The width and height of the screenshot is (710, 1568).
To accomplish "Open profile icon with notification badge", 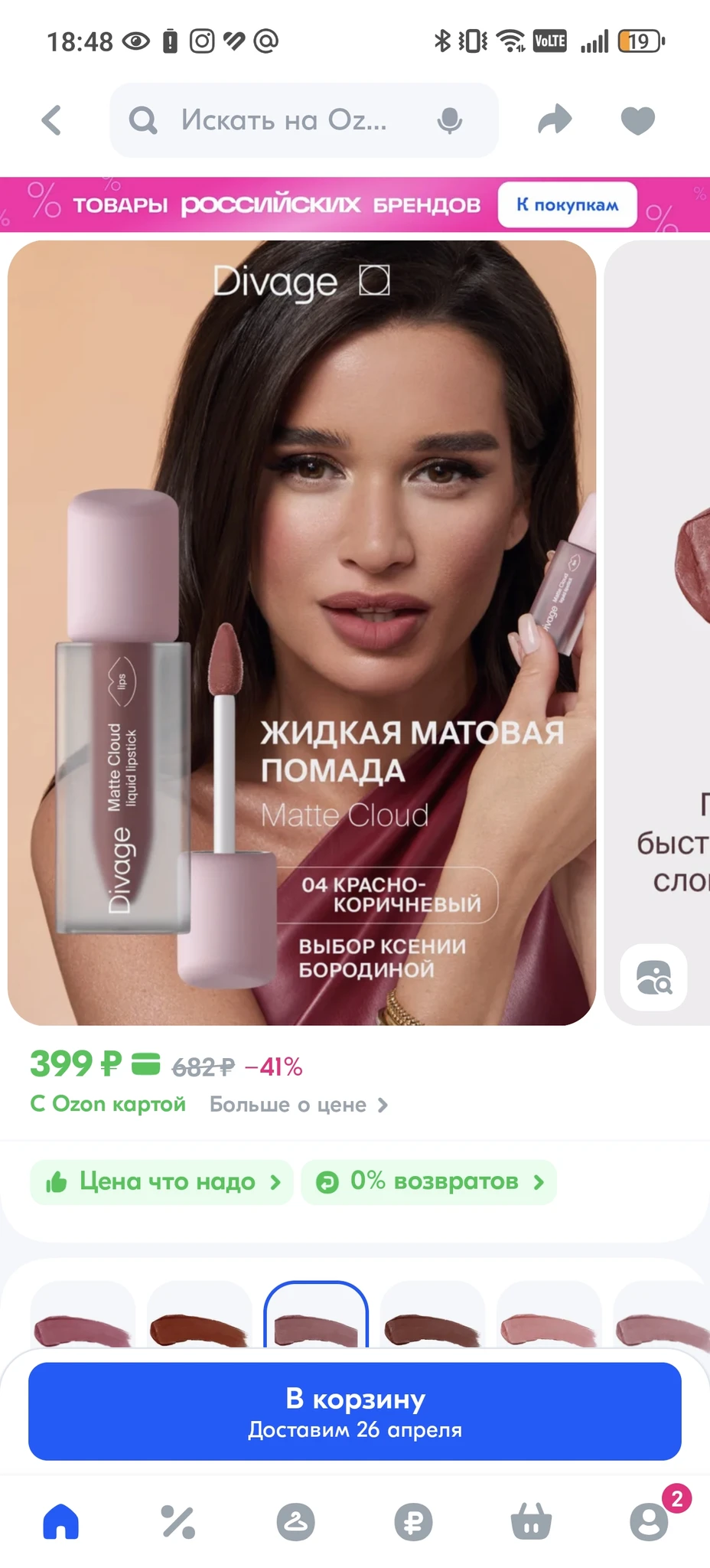I will click(x=650, y=1521).
